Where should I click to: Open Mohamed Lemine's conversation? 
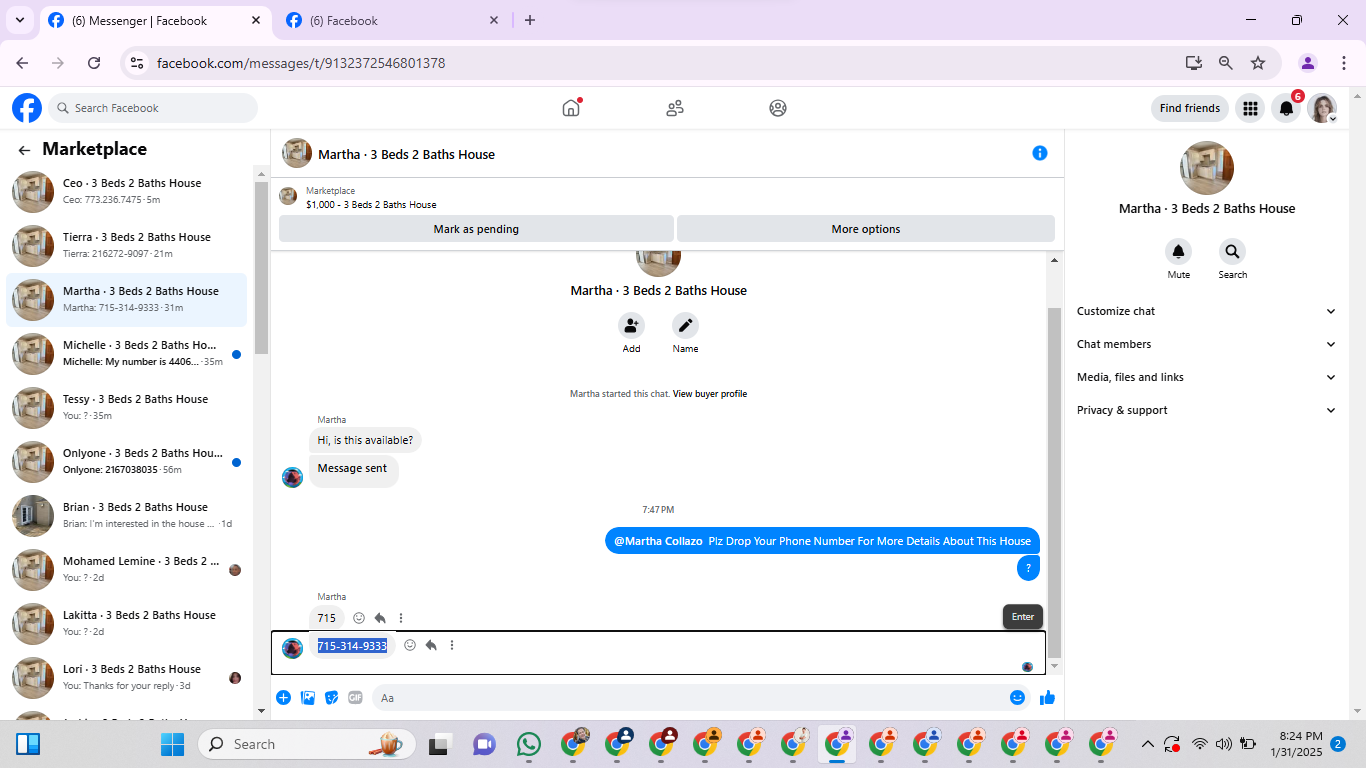[126, 570]
